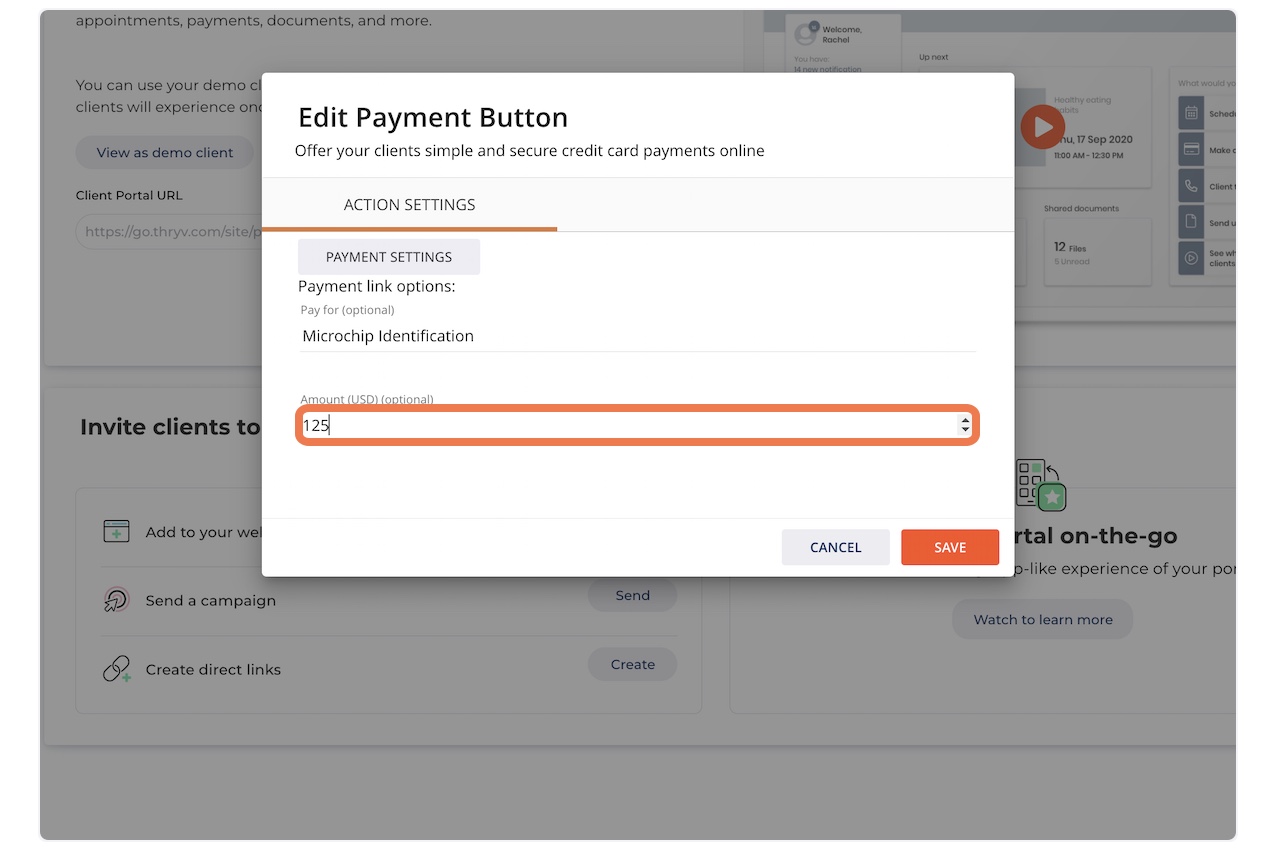
Task: Click the campaign icon next to Send a campaign
Action: [x=117, y=600]
